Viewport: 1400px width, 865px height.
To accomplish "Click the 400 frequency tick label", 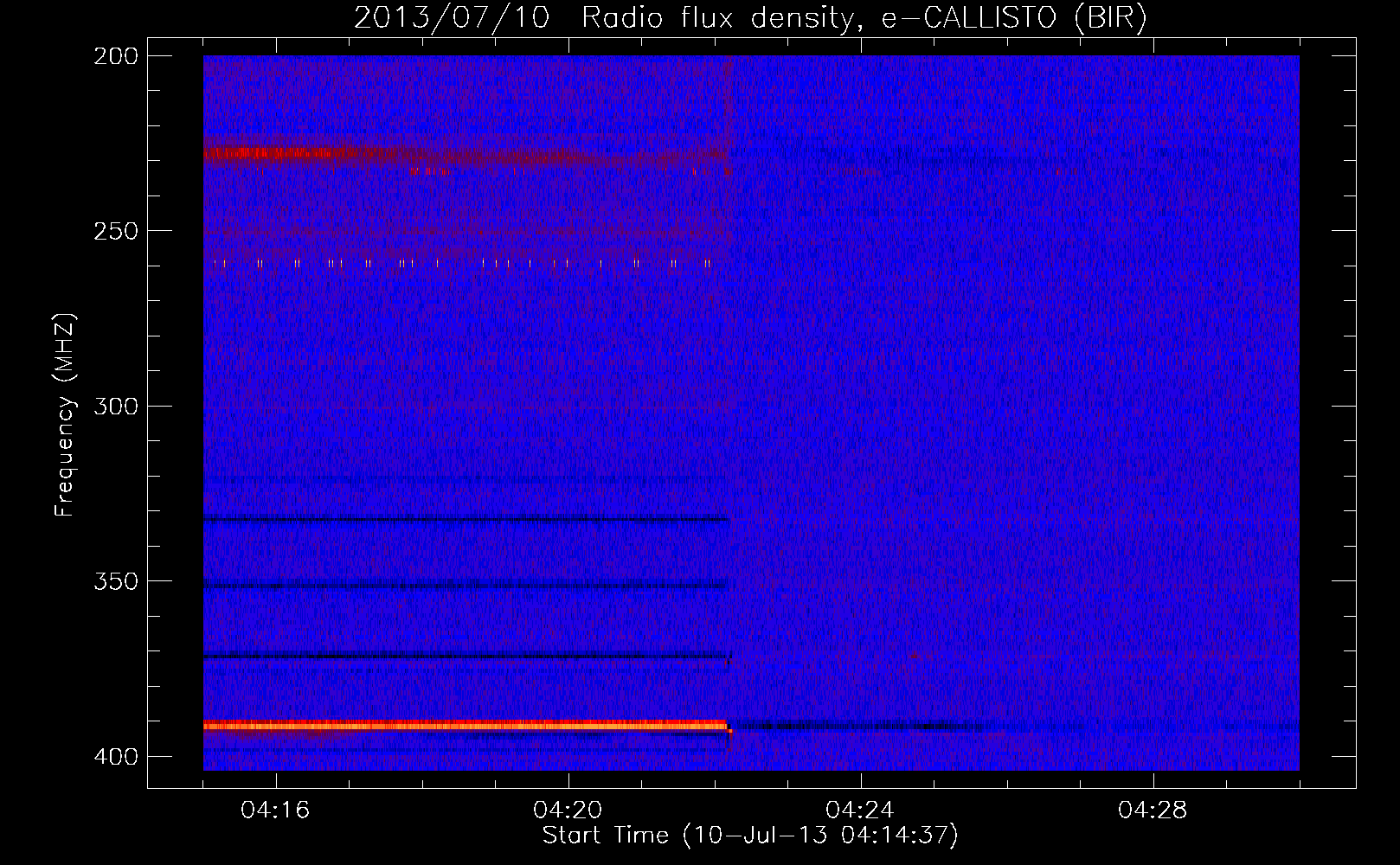I will tap(116, 757).
